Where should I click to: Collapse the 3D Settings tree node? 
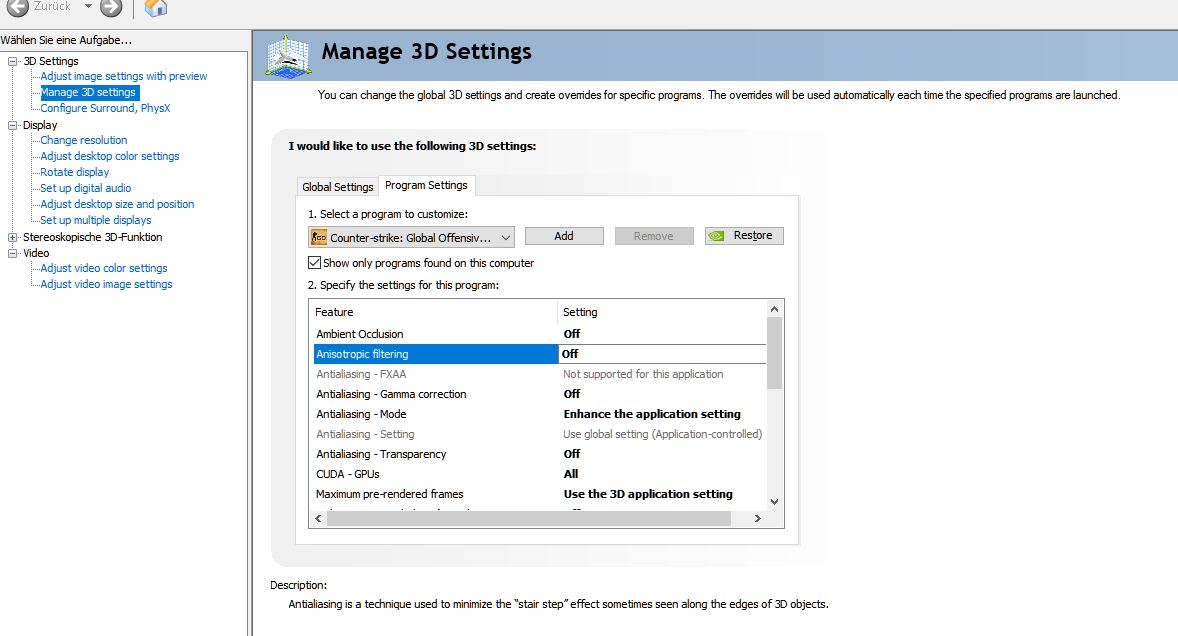[13, 62]
